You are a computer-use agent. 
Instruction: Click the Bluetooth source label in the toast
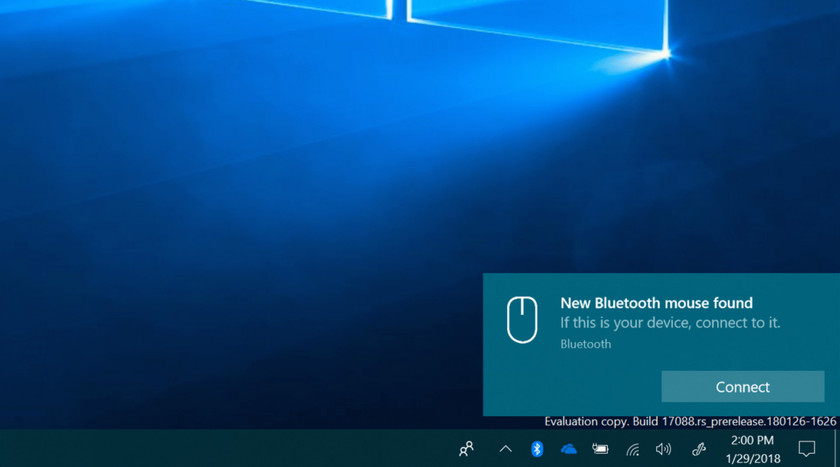(x=585, y=344)
